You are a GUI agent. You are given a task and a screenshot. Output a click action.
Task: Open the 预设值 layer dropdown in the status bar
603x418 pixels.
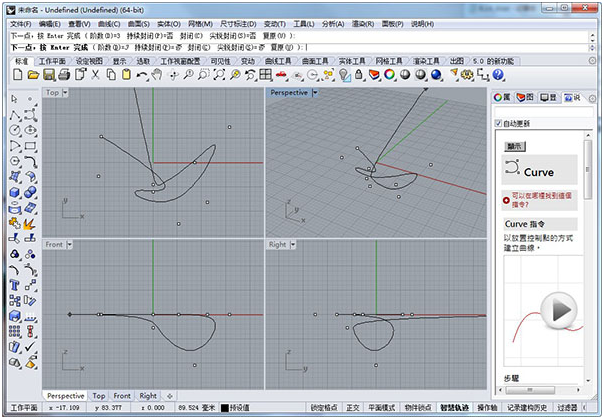(x=236, y=408)
